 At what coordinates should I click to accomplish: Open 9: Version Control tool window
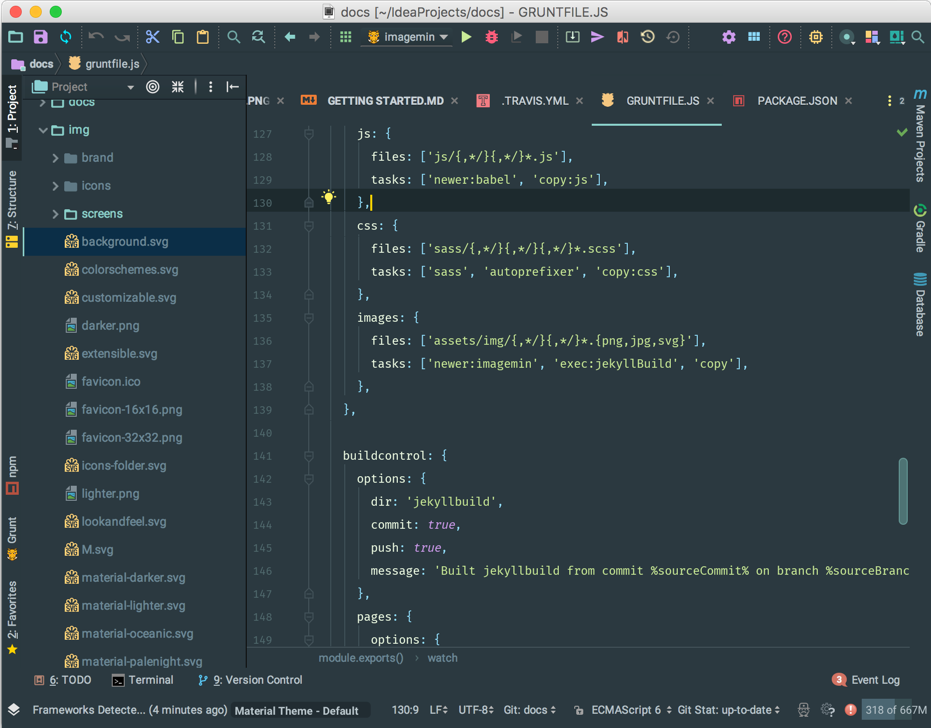[250, 680]
